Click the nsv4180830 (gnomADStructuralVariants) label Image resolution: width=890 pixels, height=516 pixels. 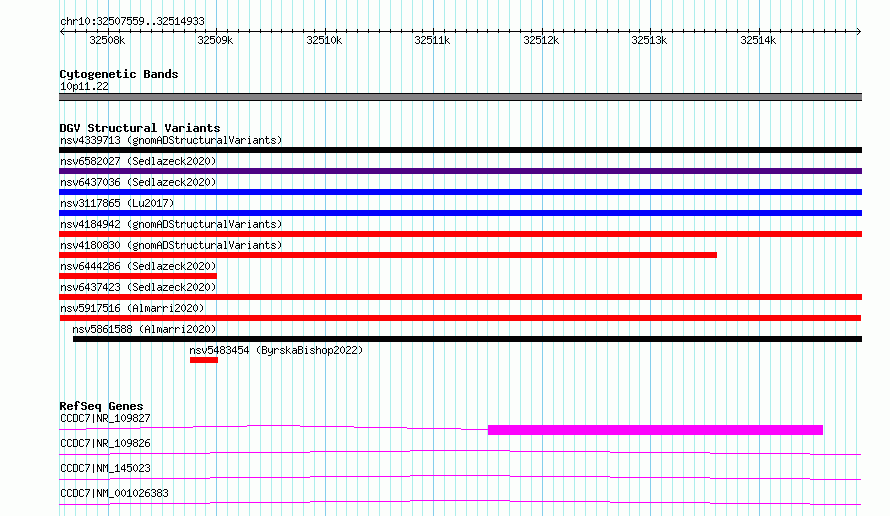171,245
